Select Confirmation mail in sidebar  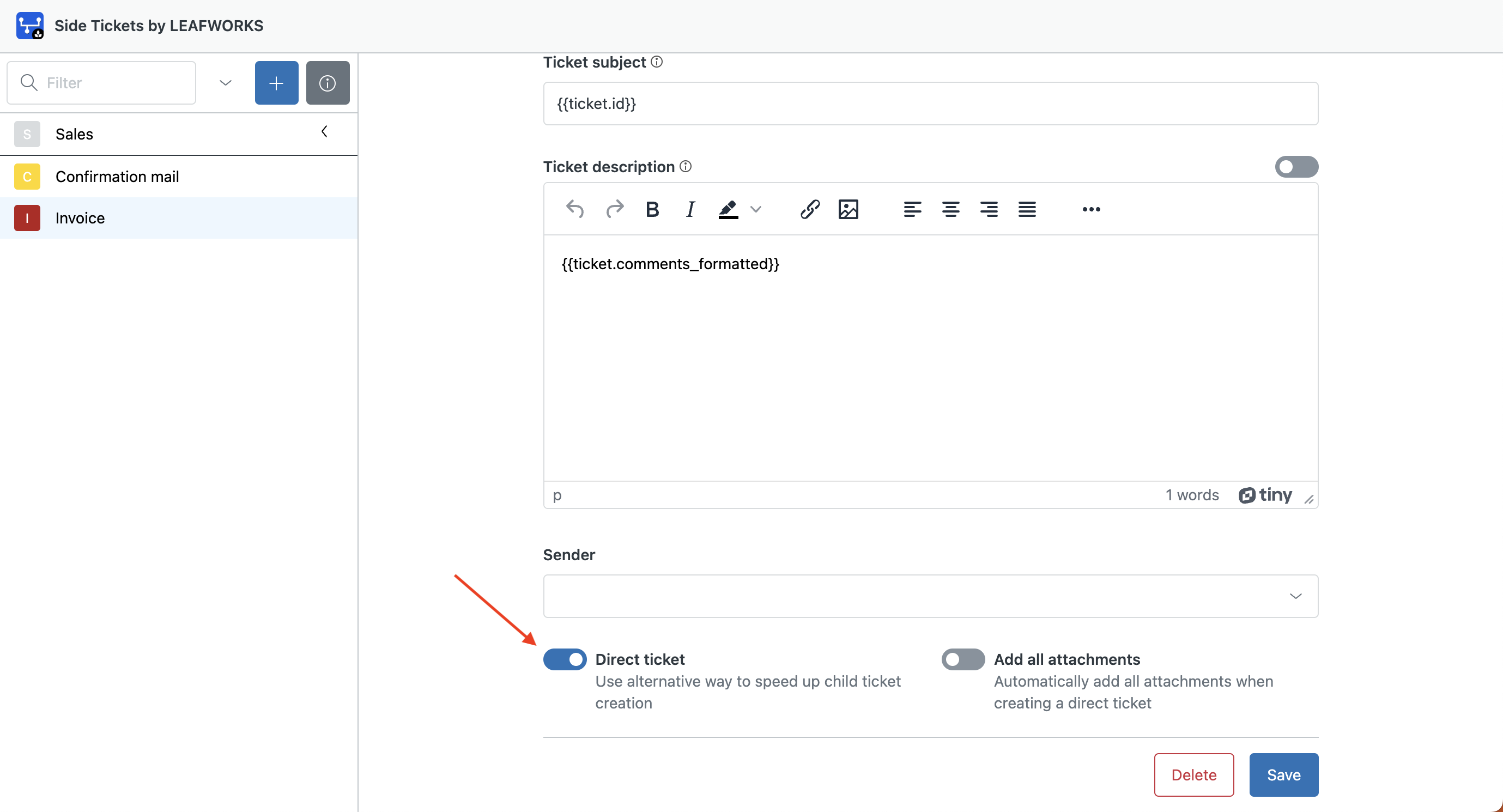click(117, 176)
